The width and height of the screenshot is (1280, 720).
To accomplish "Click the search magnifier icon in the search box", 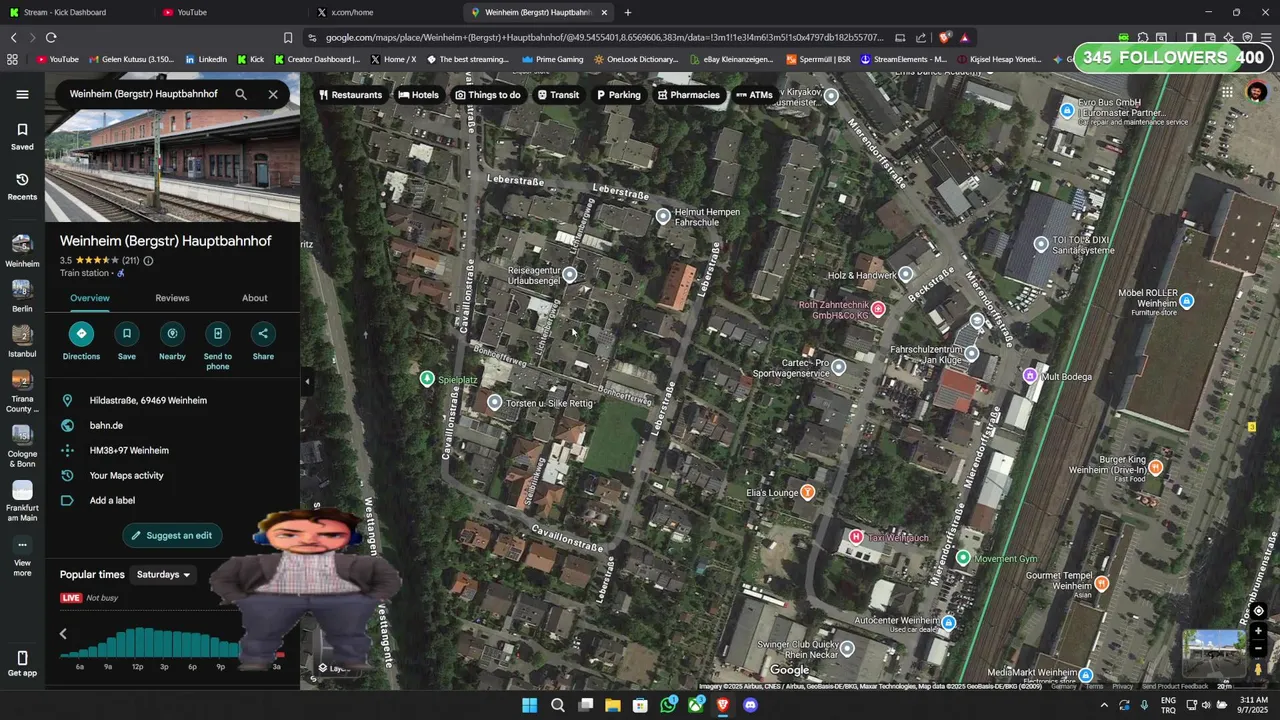I will [241, 94].
